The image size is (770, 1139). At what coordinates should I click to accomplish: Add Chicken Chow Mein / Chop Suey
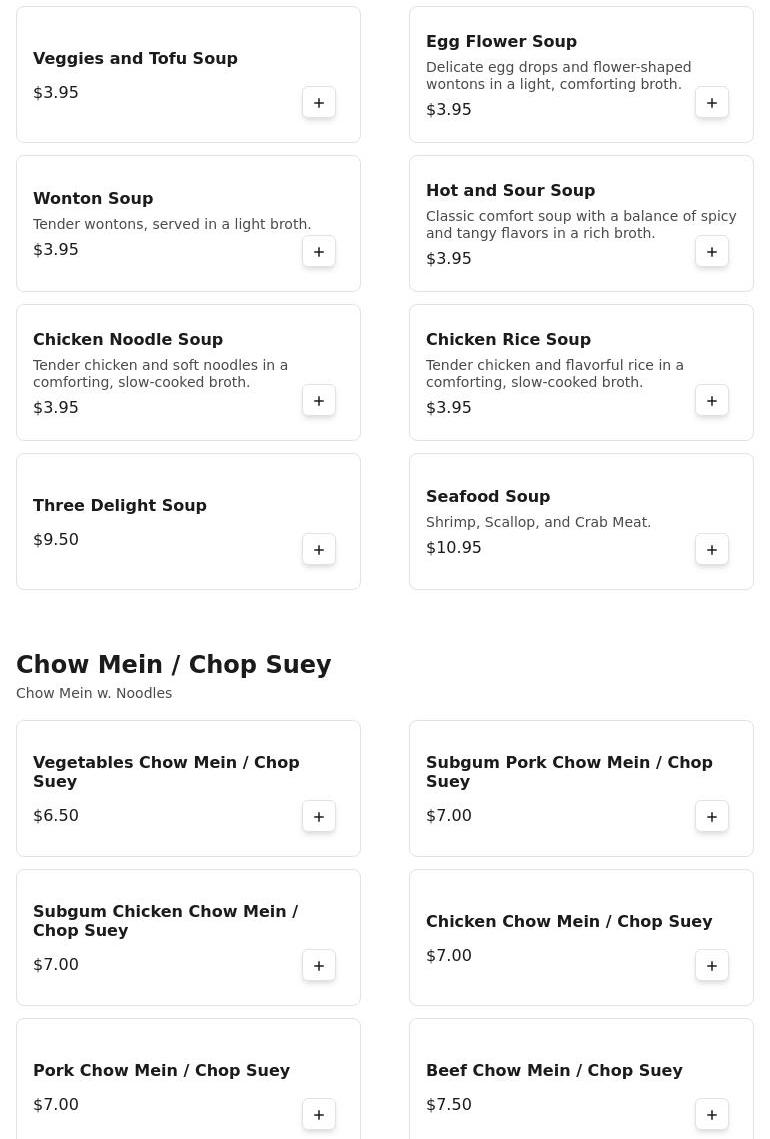pos(712,965)
